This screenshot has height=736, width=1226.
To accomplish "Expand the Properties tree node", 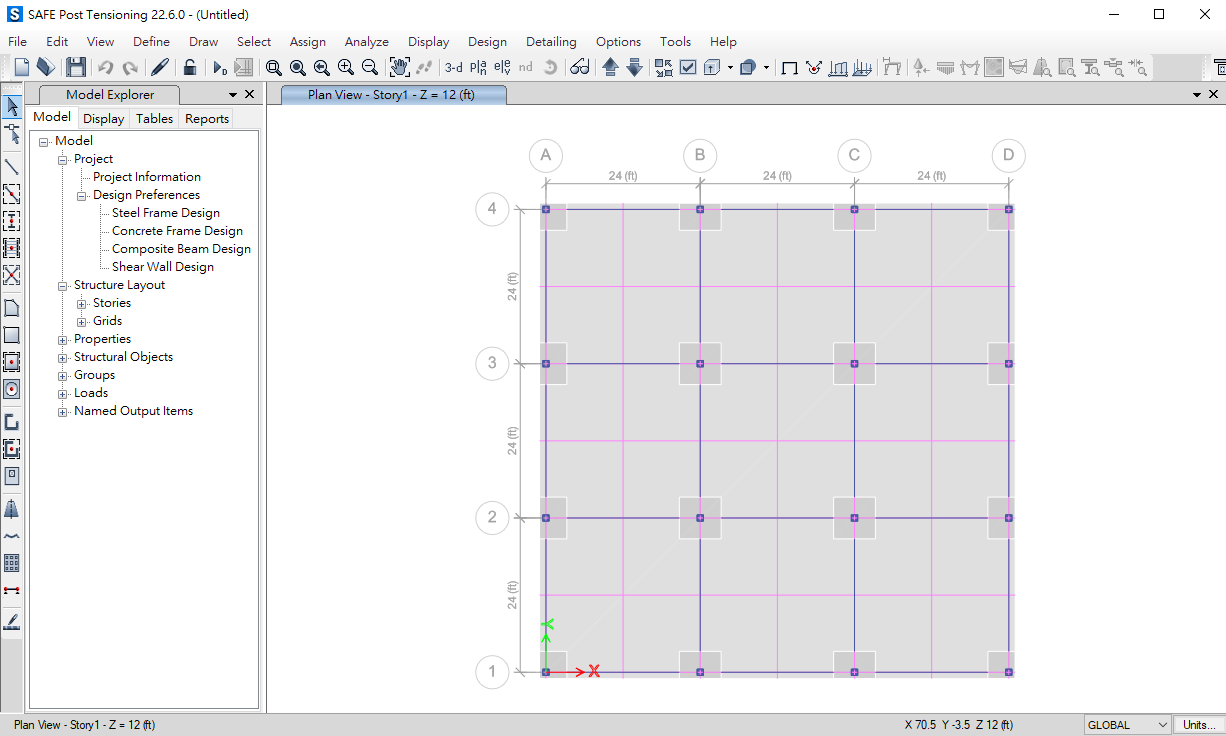I will tap(63, 340).
